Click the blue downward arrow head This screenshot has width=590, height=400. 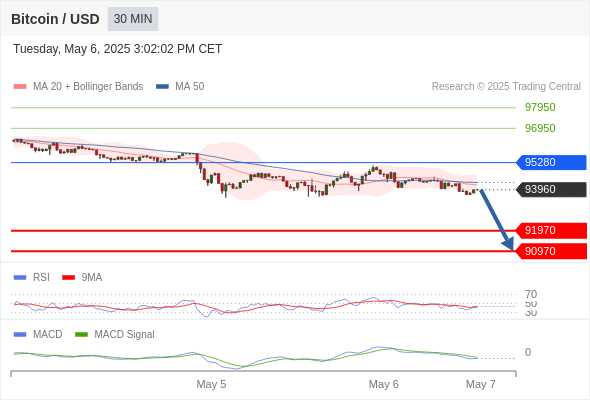click(x=508, y=244)
